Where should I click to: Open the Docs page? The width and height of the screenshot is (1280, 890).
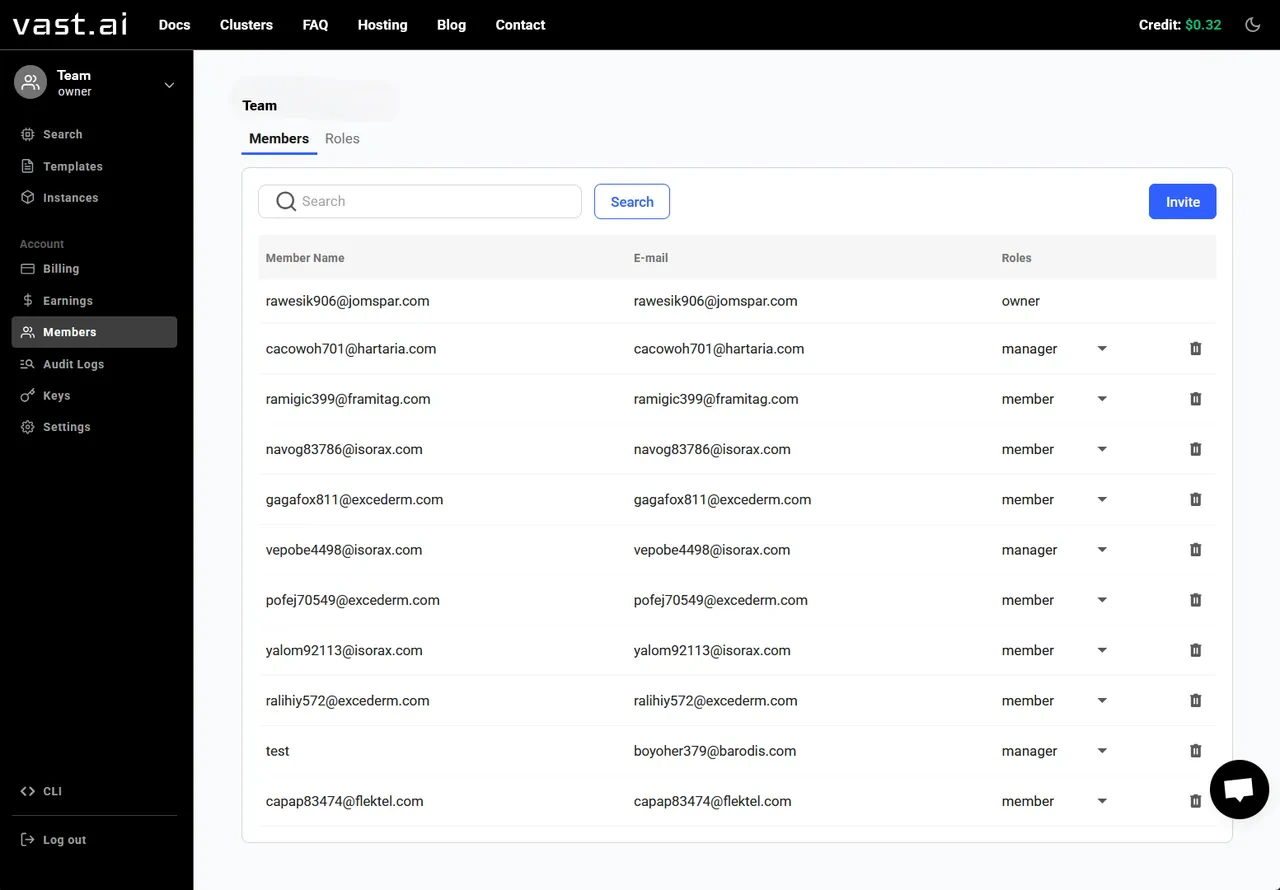(x=174, y=25)
